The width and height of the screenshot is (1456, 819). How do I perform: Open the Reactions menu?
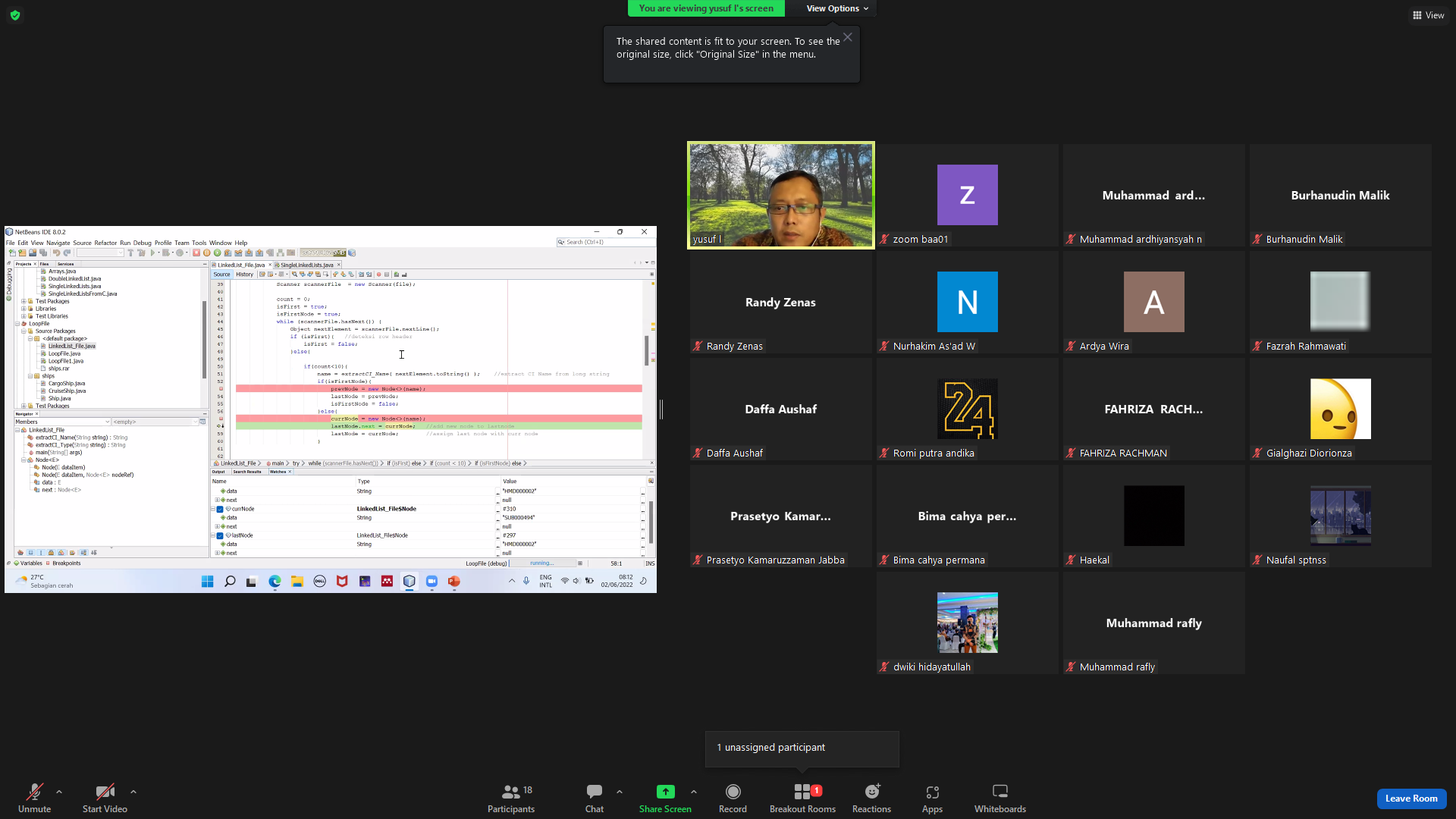point(871,799)
